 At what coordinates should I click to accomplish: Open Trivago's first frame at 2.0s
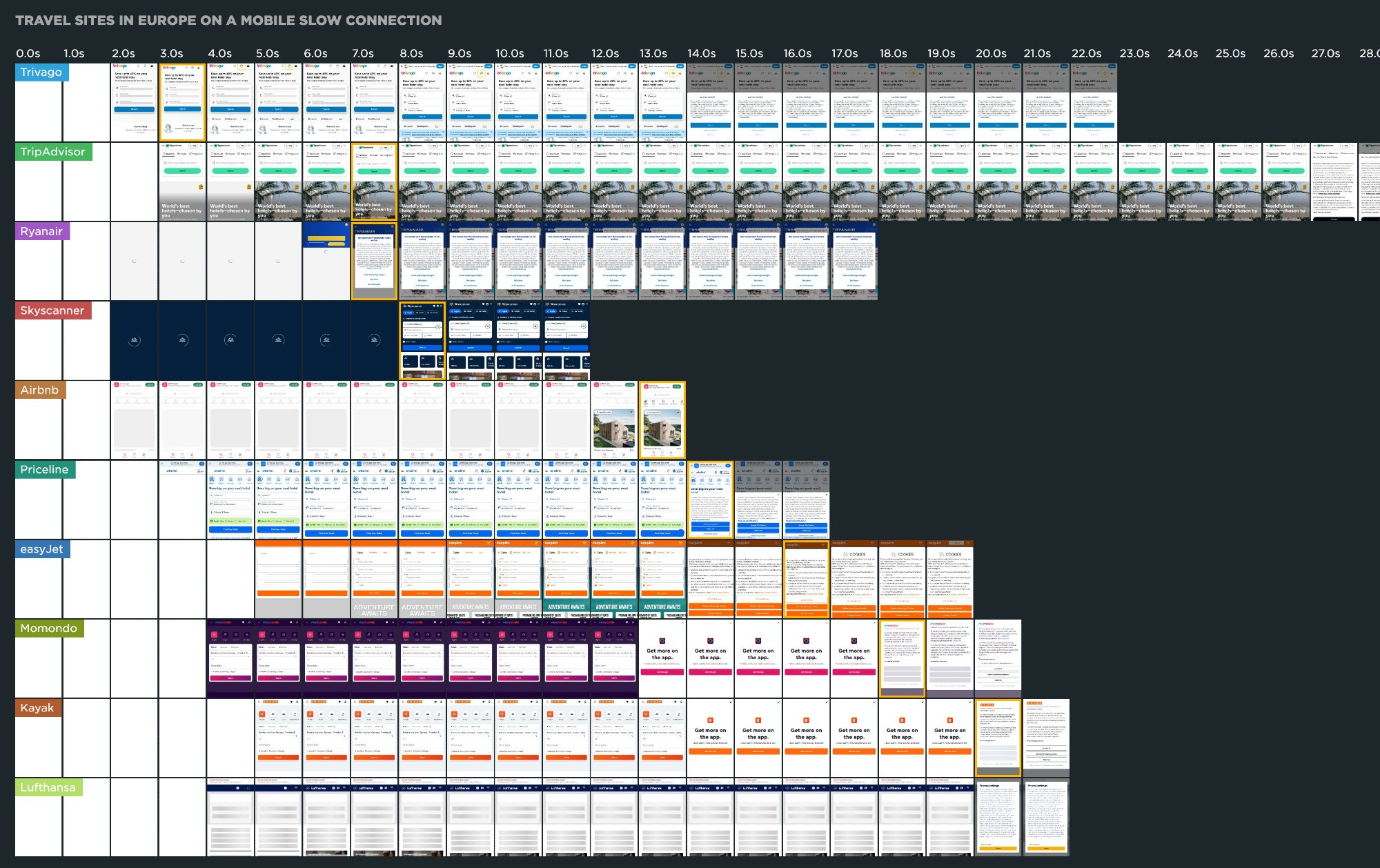coord(135,103)
